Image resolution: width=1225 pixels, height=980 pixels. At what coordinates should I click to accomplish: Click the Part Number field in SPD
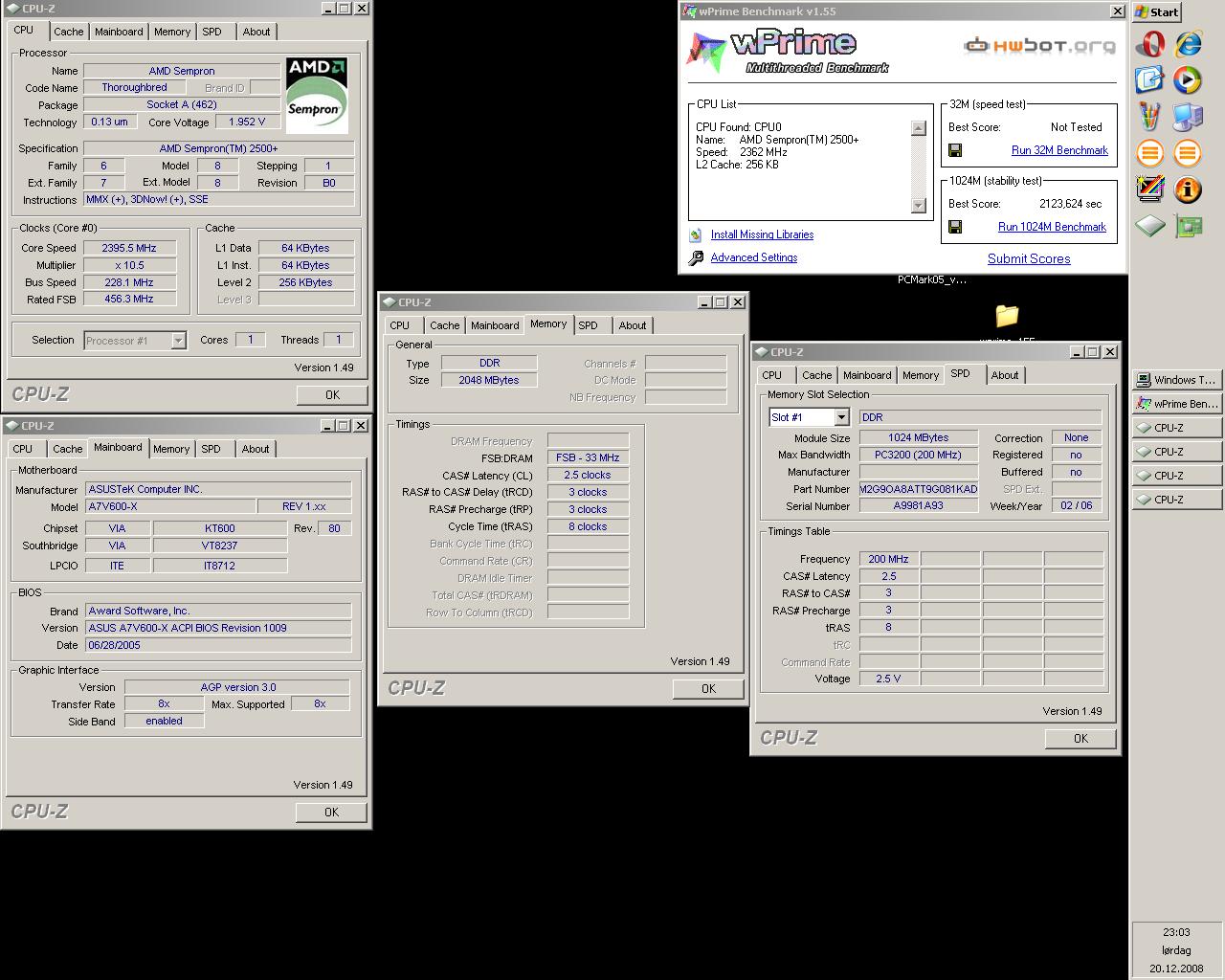tap(919, 489)
